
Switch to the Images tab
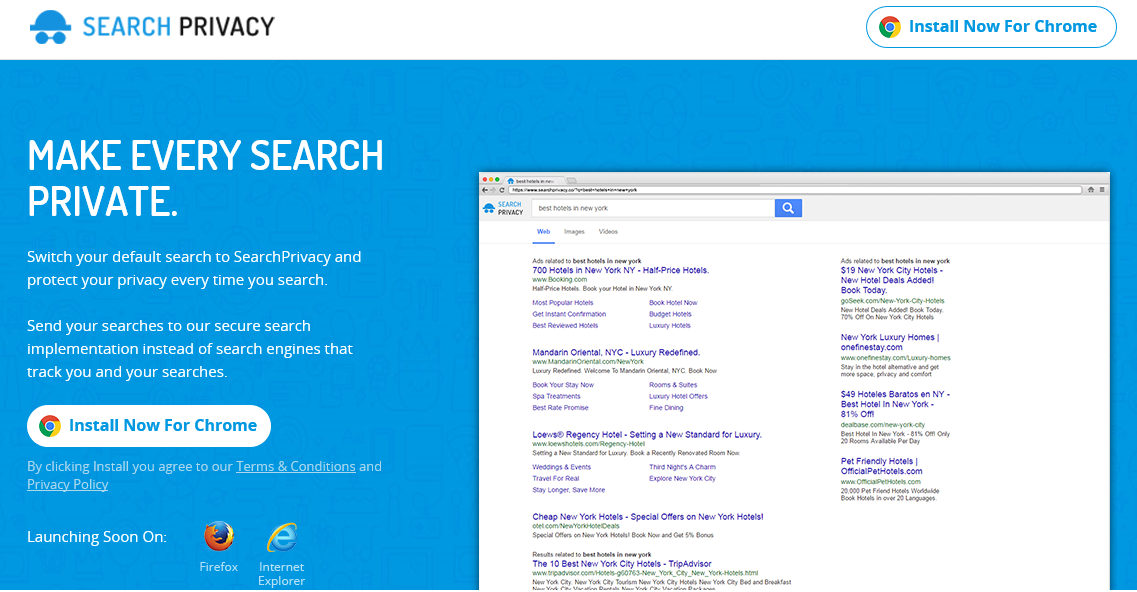(x=574, y=231)
